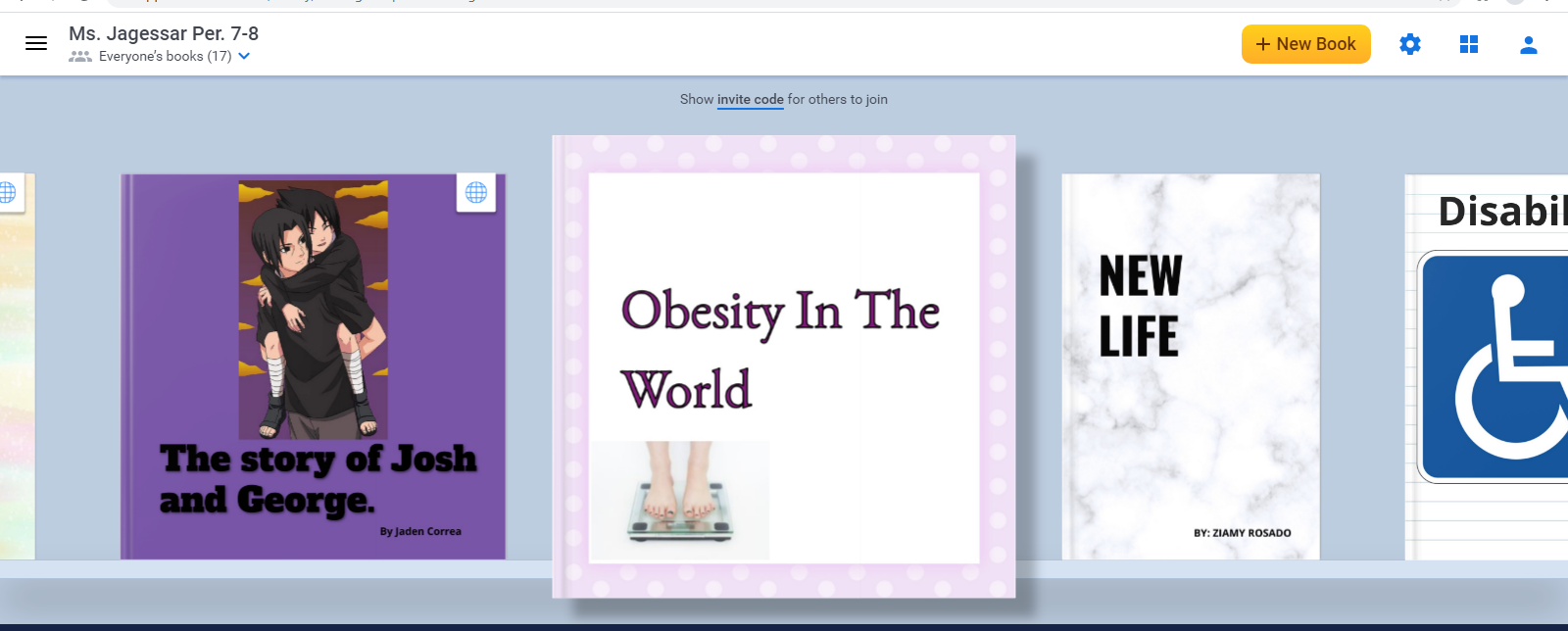Create a book with New Book button

[1305, 44]
